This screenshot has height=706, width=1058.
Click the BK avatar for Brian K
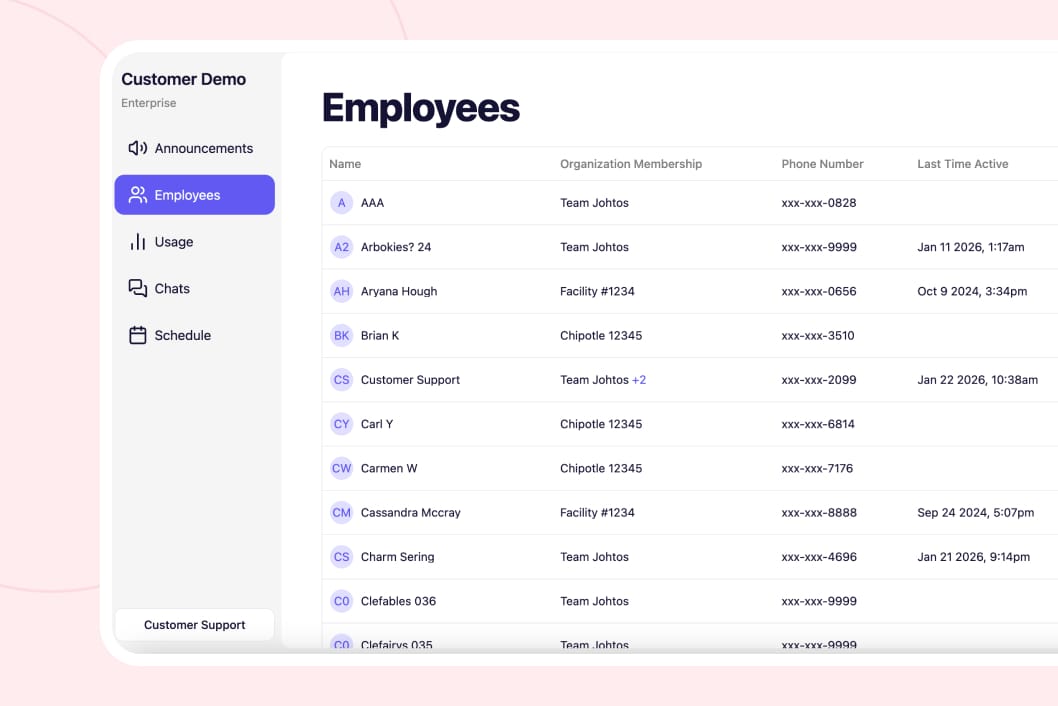tap(341, 335)
